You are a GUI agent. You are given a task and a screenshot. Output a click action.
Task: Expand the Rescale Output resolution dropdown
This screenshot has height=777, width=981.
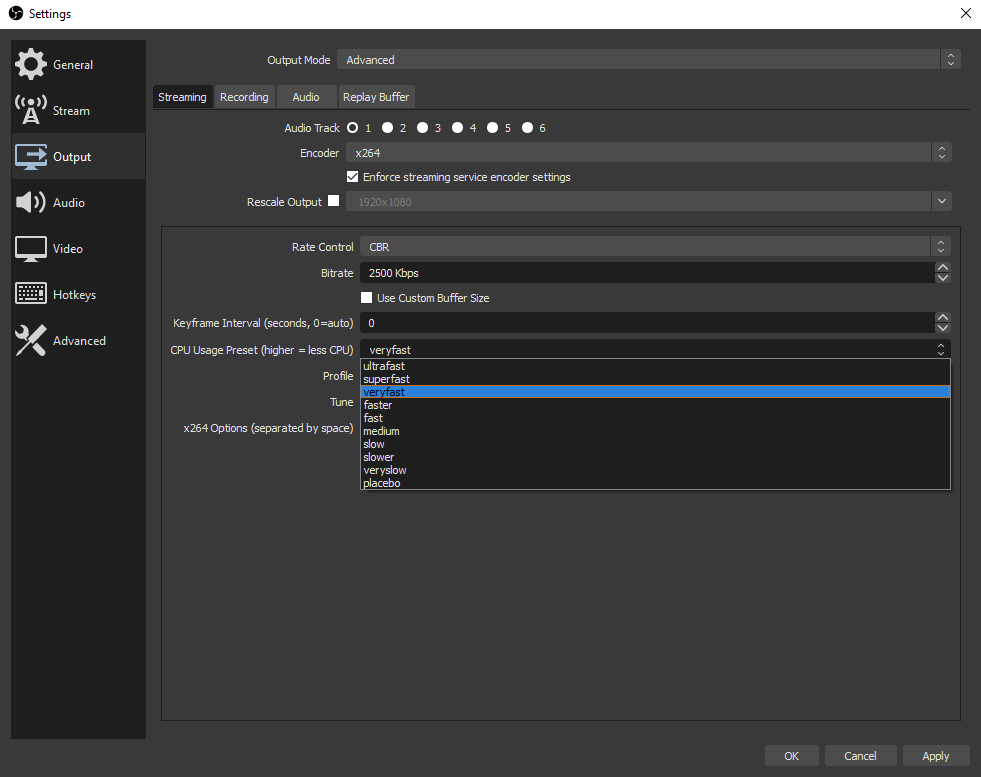(942, 201)
